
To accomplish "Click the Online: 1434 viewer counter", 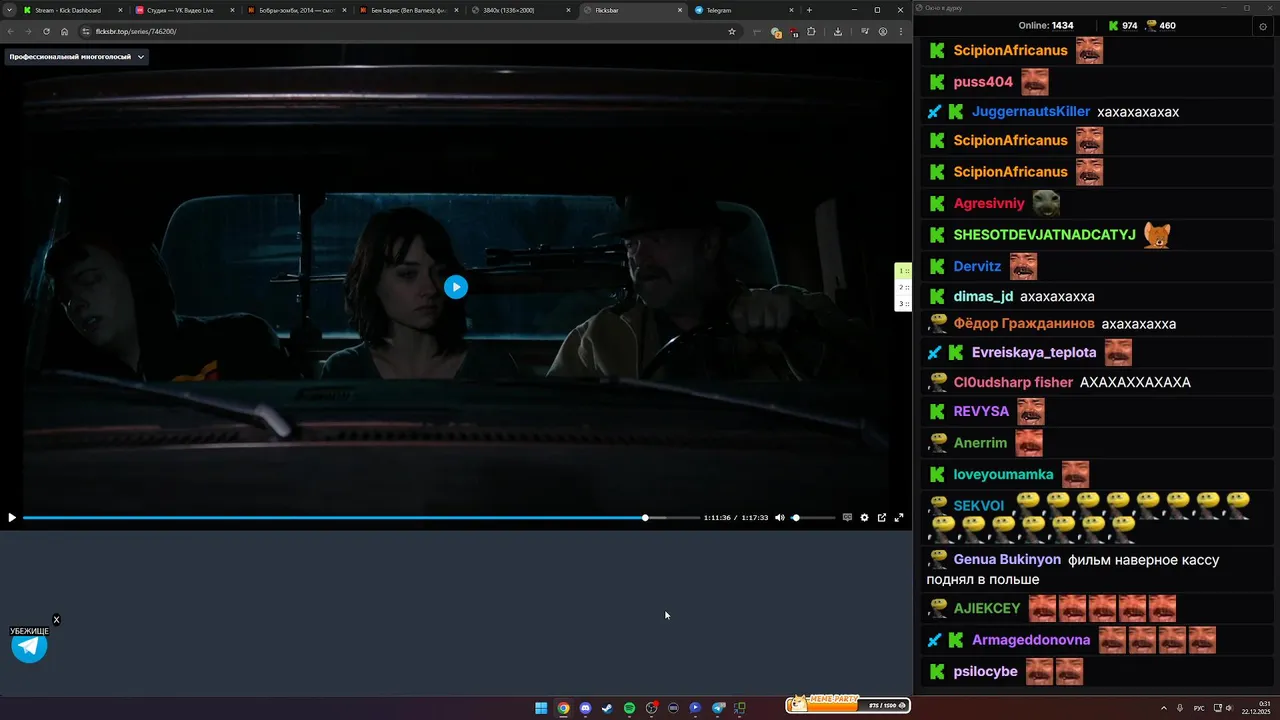I will (x=1046, y=26).
